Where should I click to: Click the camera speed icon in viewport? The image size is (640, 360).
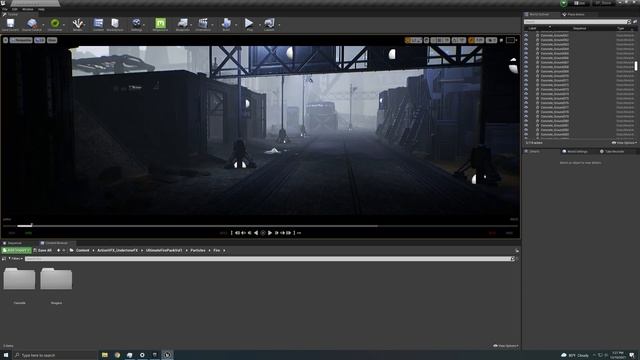pos(491,40)
